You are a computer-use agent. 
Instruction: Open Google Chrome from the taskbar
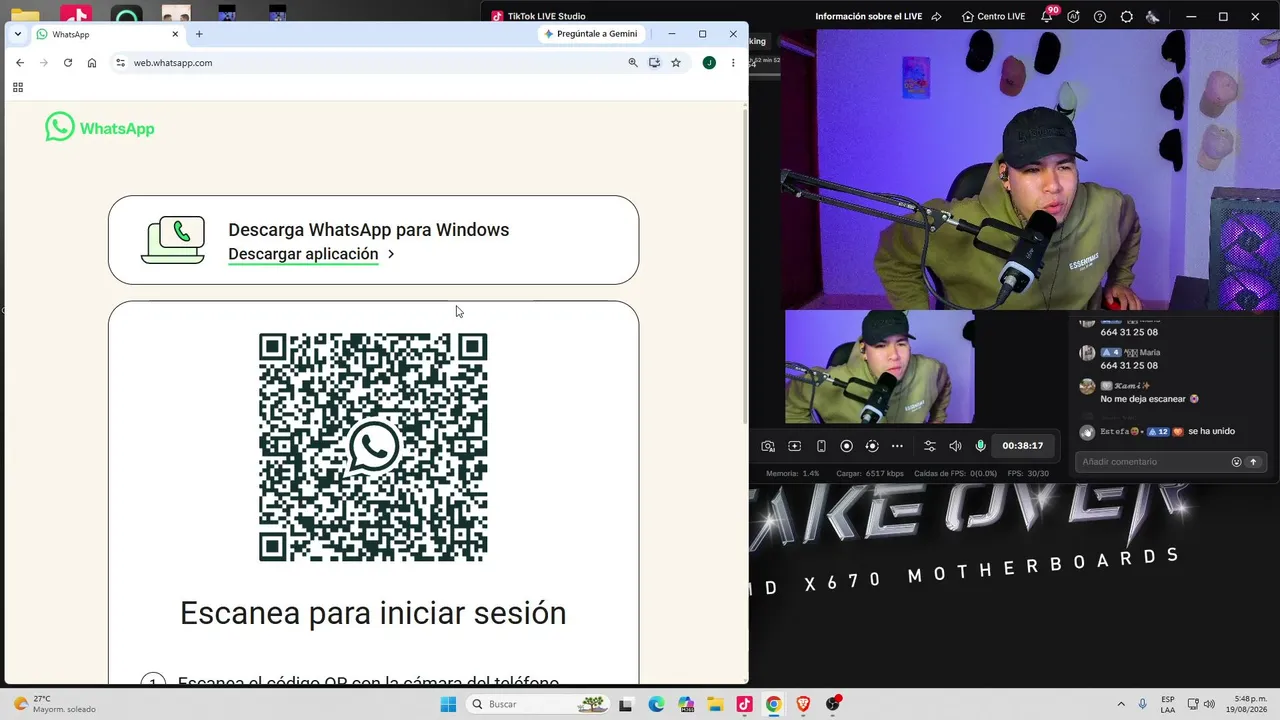(773, 704)
